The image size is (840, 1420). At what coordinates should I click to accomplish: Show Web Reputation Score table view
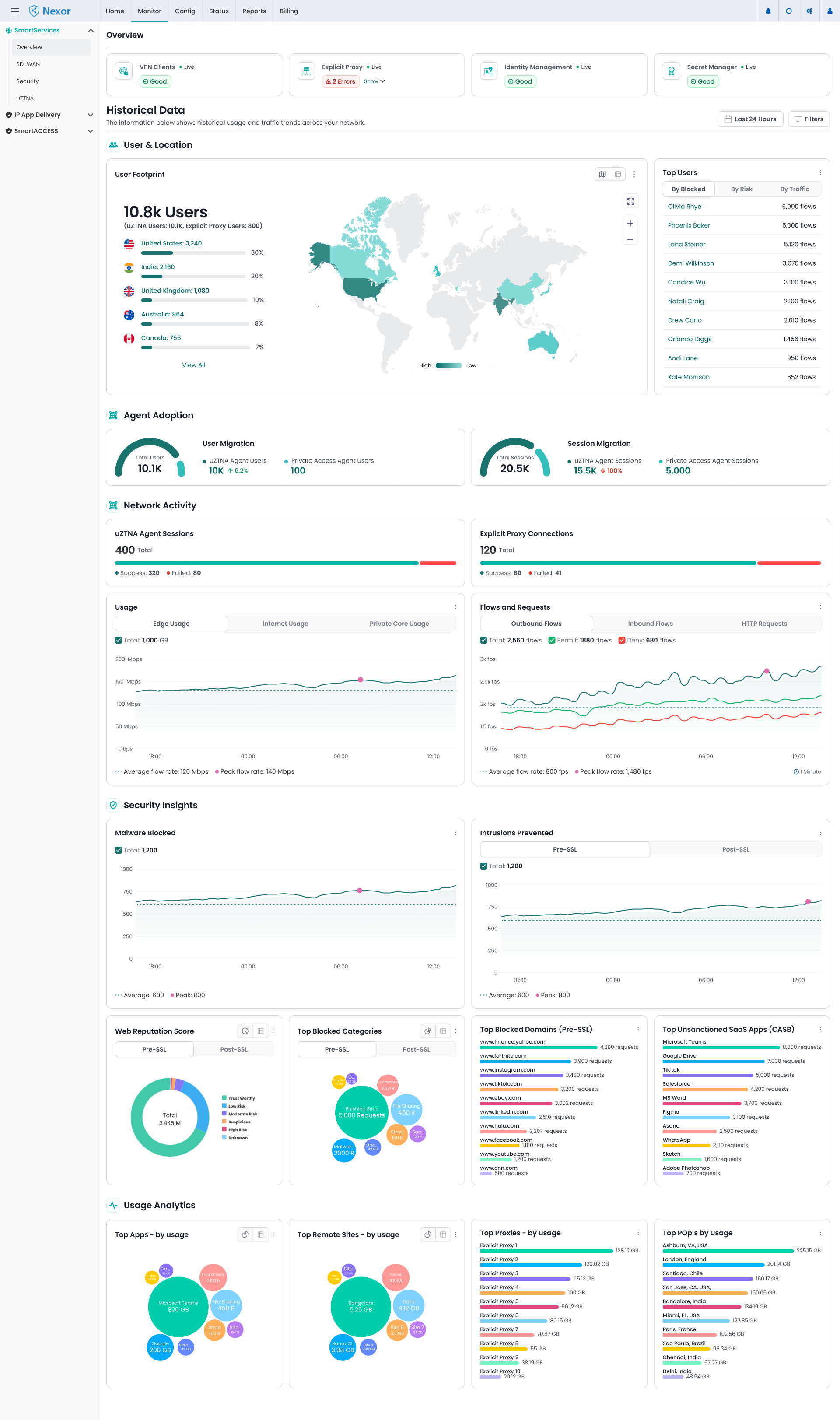[260, 1031]
